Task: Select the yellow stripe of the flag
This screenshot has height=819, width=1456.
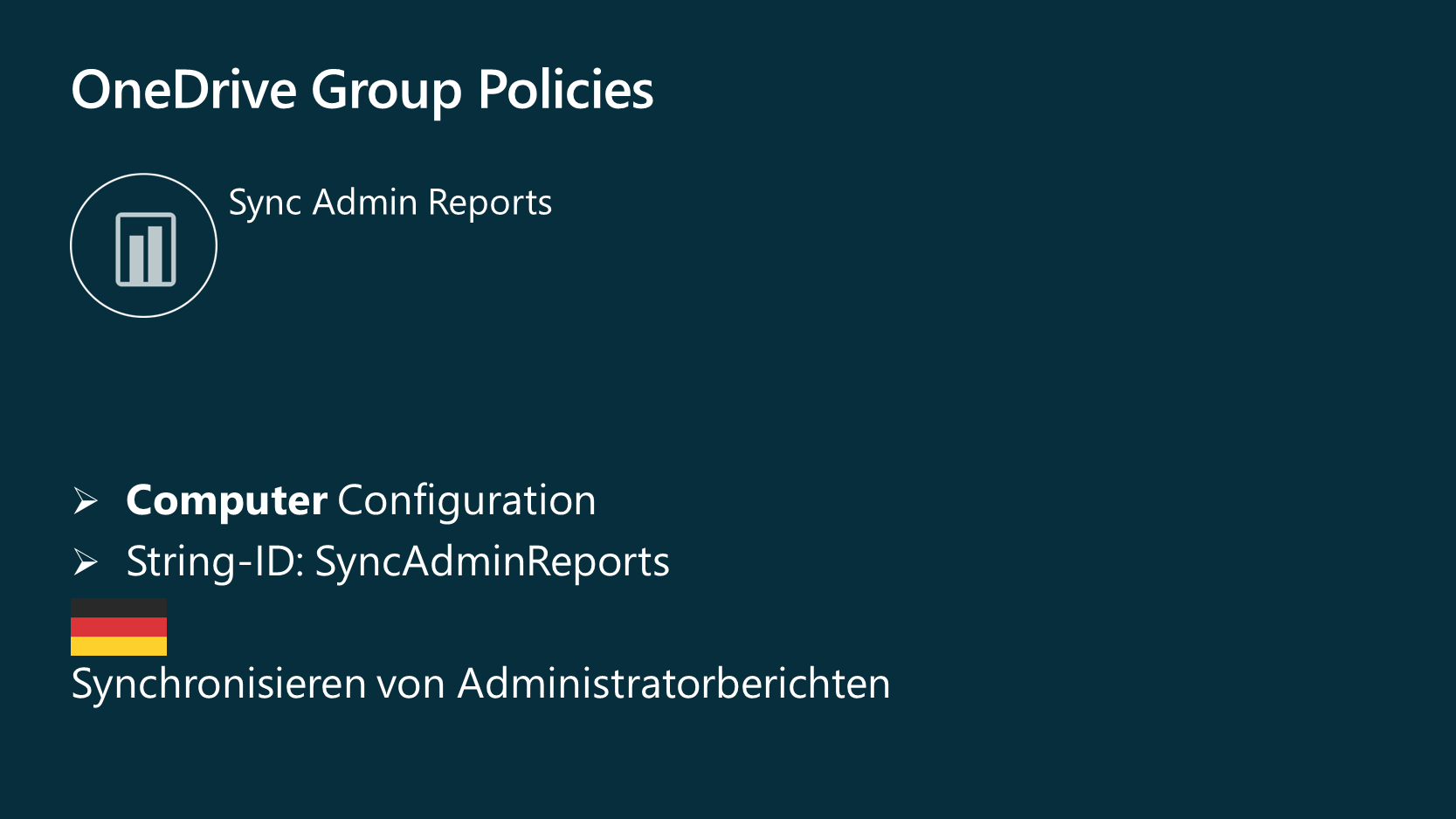Action: click(119, 646)
